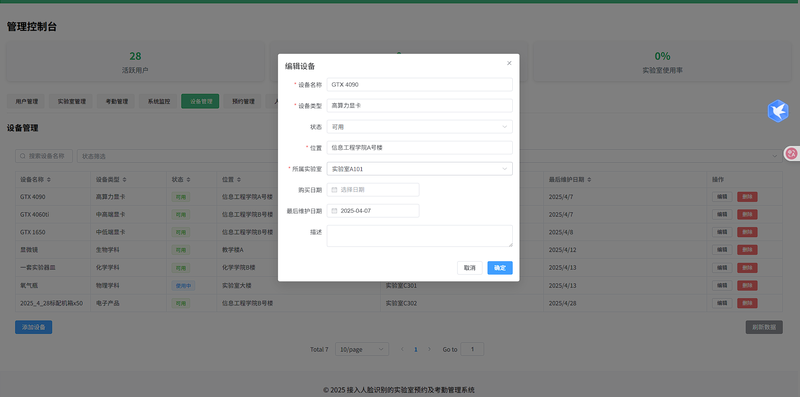Click the calendar icon in 购买日期 field

334,190
